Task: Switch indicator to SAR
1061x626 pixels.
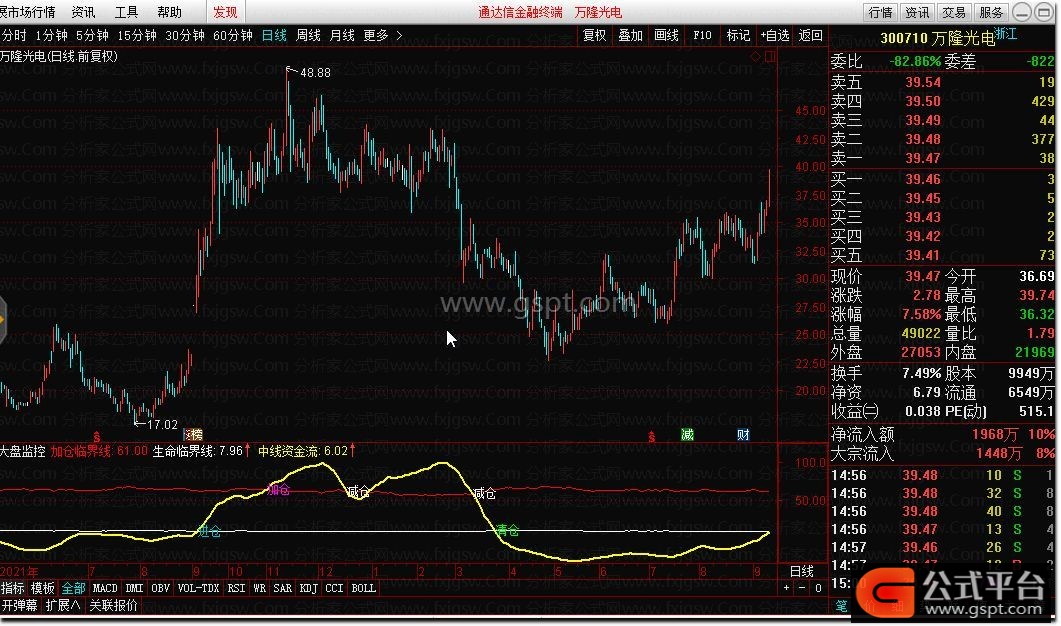Action: (283, 588)
